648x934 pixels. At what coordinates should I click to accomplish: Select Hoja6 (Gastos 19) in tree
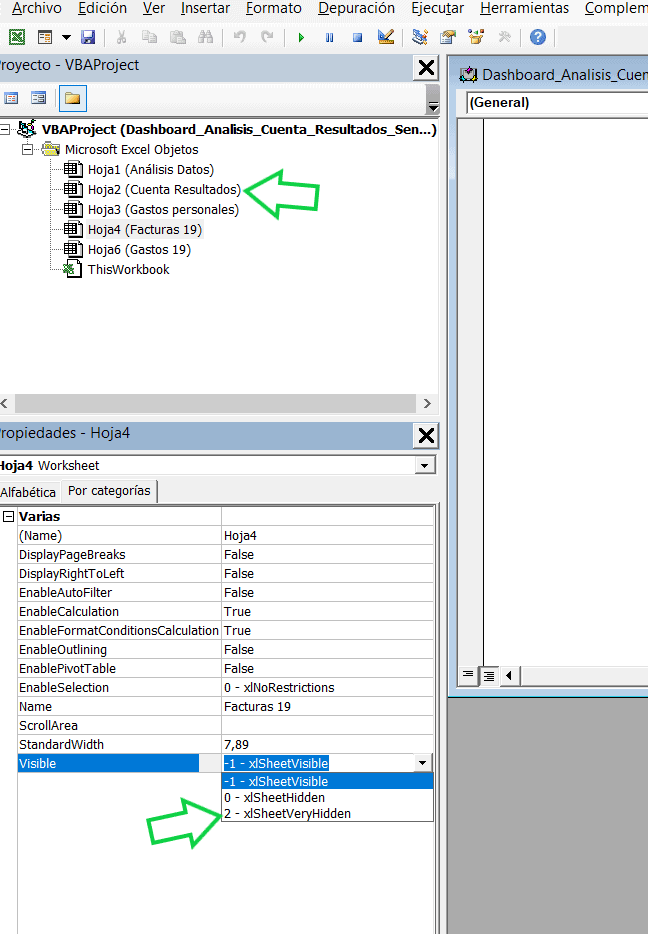pos(139,250)
